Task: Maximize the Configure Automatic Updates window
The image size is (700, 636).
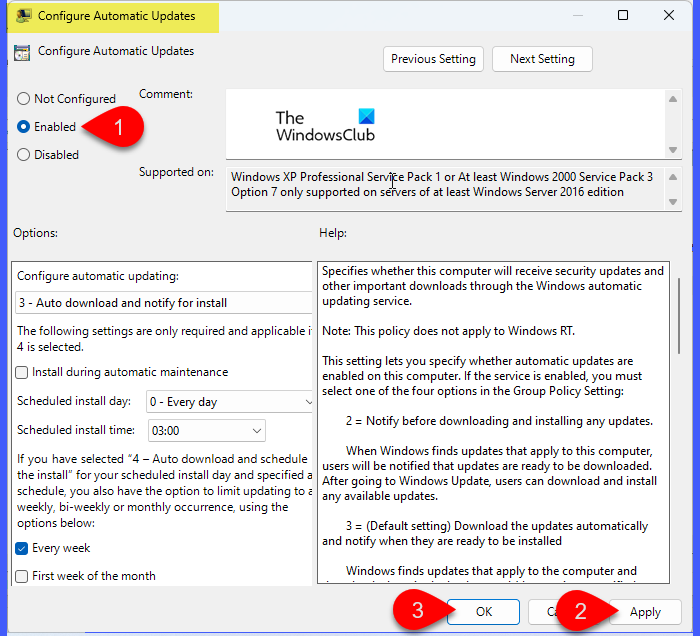Action: 623,15
